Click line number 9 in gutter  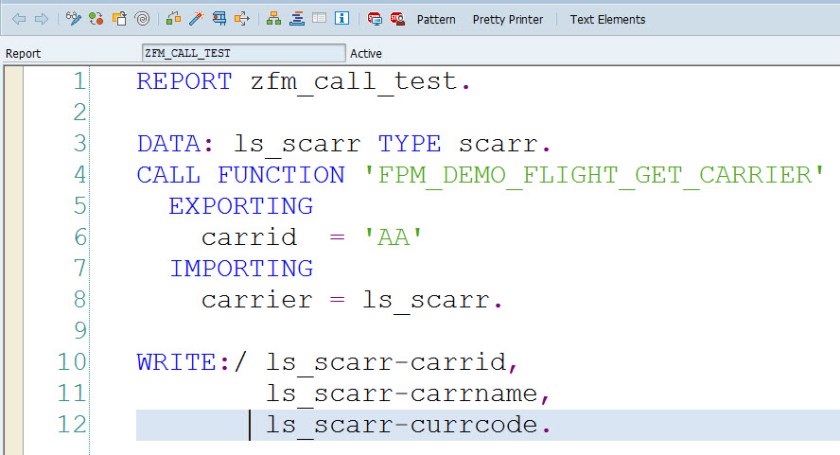point(80,331)
